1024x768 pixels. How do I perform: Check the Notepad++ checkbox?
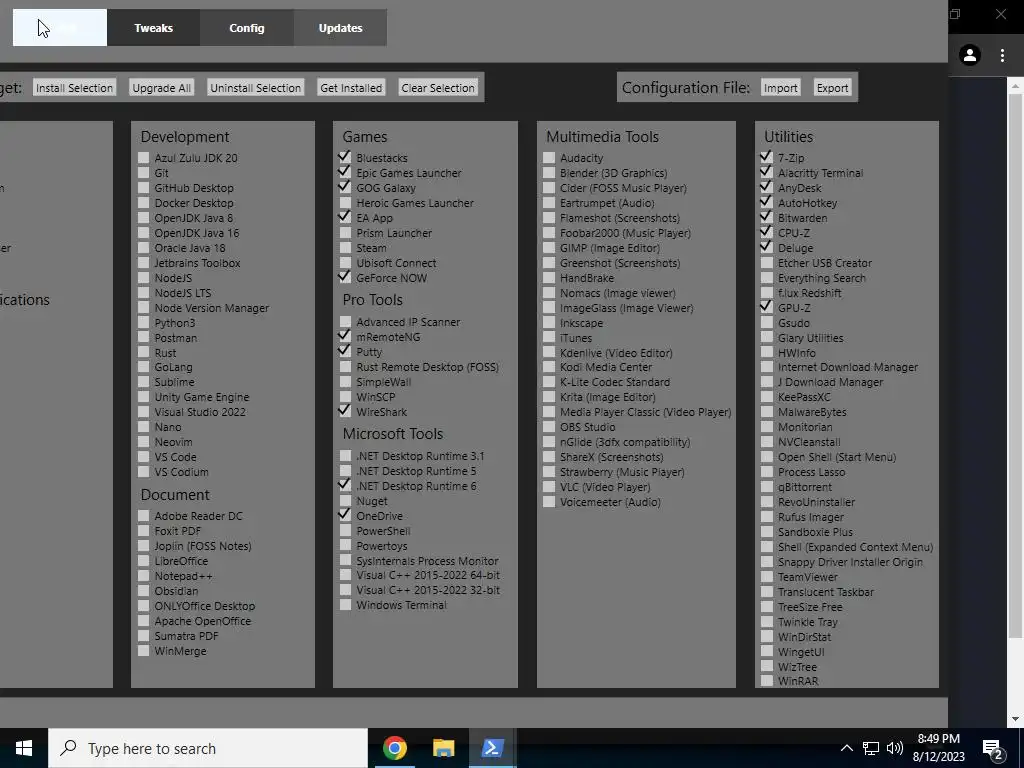click(143, 575)
